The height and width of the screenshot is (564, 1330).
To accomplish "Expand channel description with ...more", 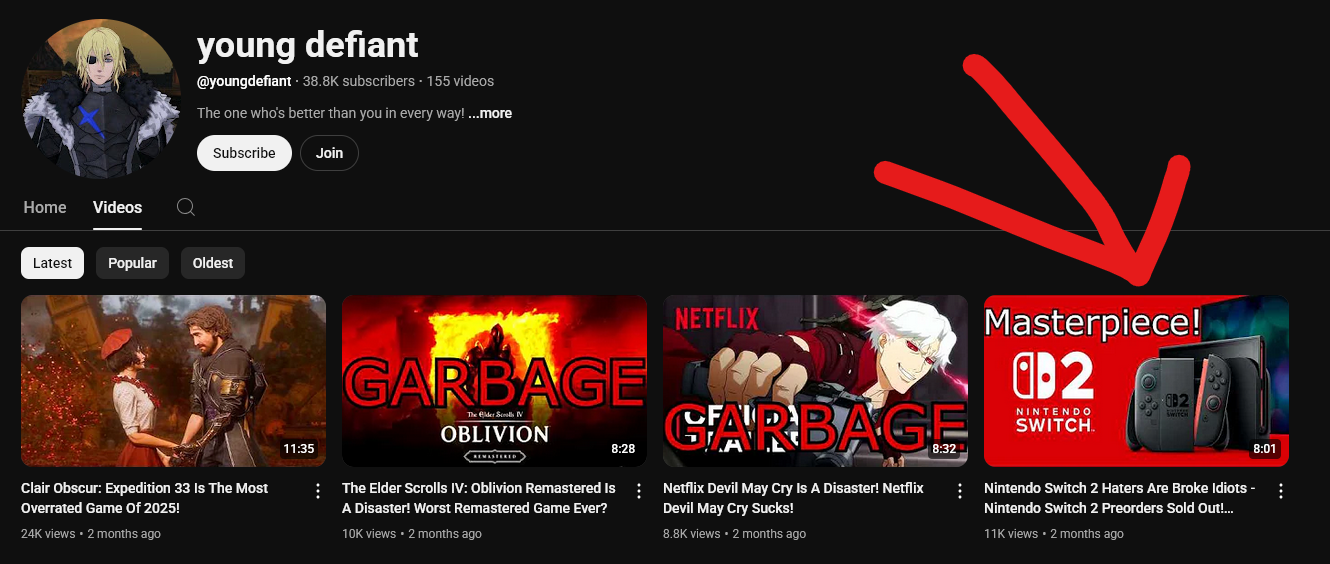I will [490, 113].
